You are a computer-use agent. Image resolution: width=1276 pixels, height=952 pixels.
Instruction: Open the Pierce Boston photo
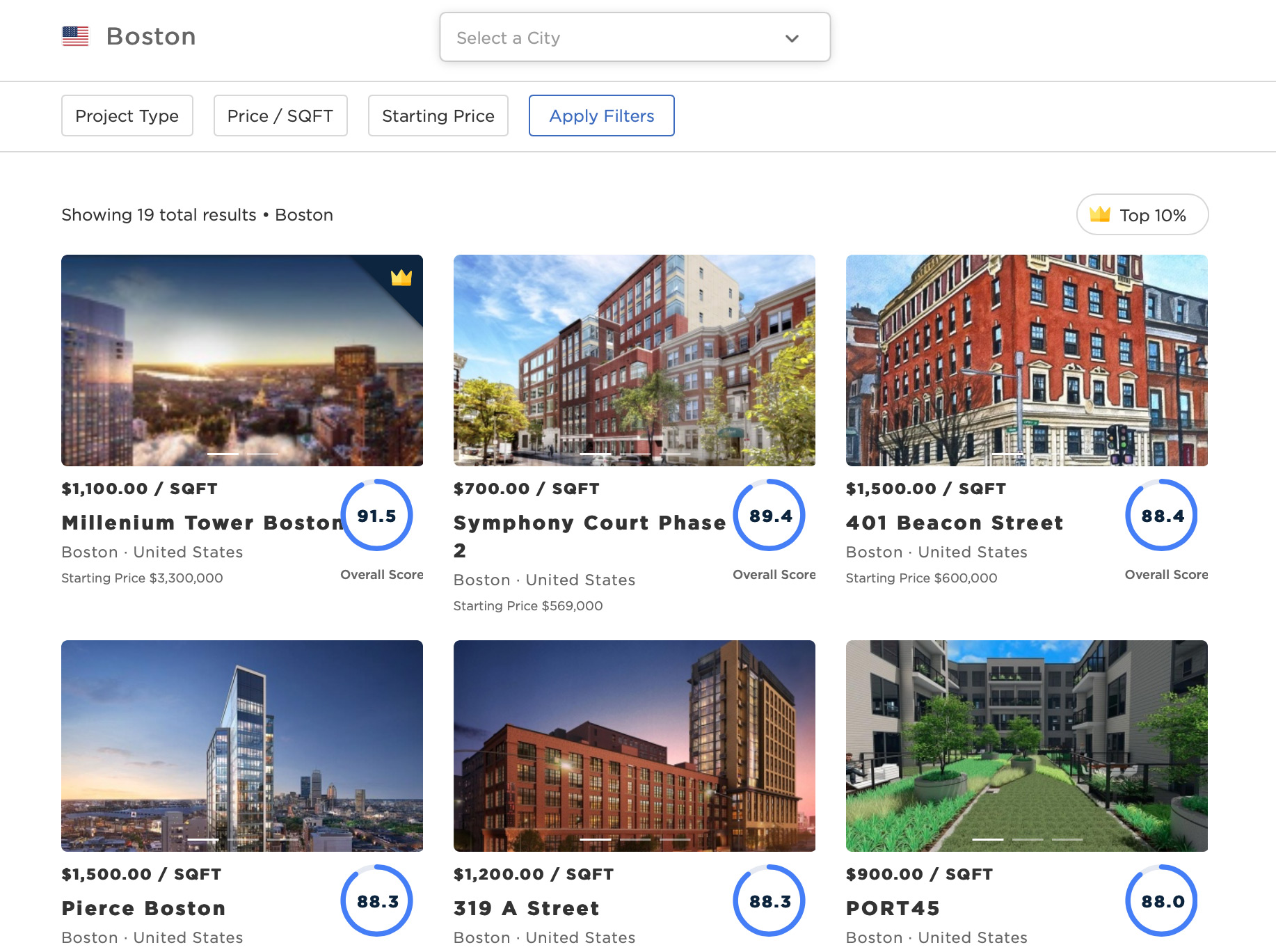pyautogui.click(x=242, y=746)
